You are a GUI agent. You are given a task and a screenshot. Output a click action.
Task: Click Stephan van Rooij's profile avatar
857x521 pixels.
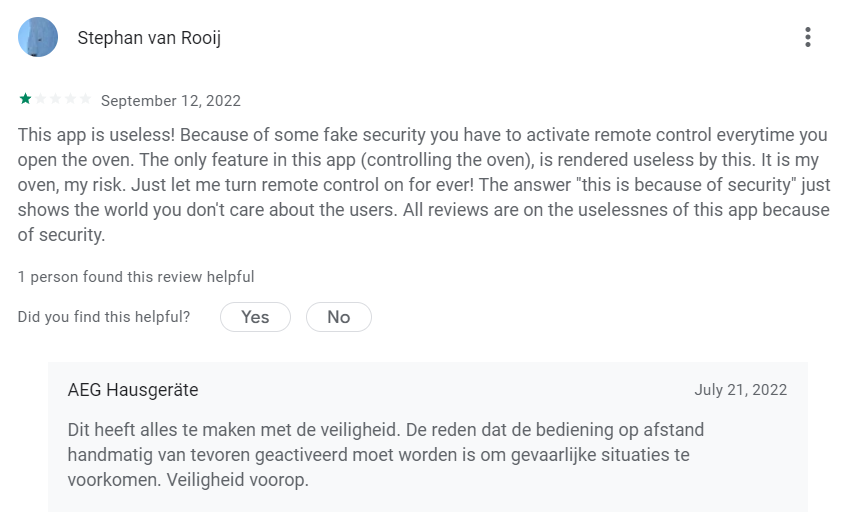[38, 37]
